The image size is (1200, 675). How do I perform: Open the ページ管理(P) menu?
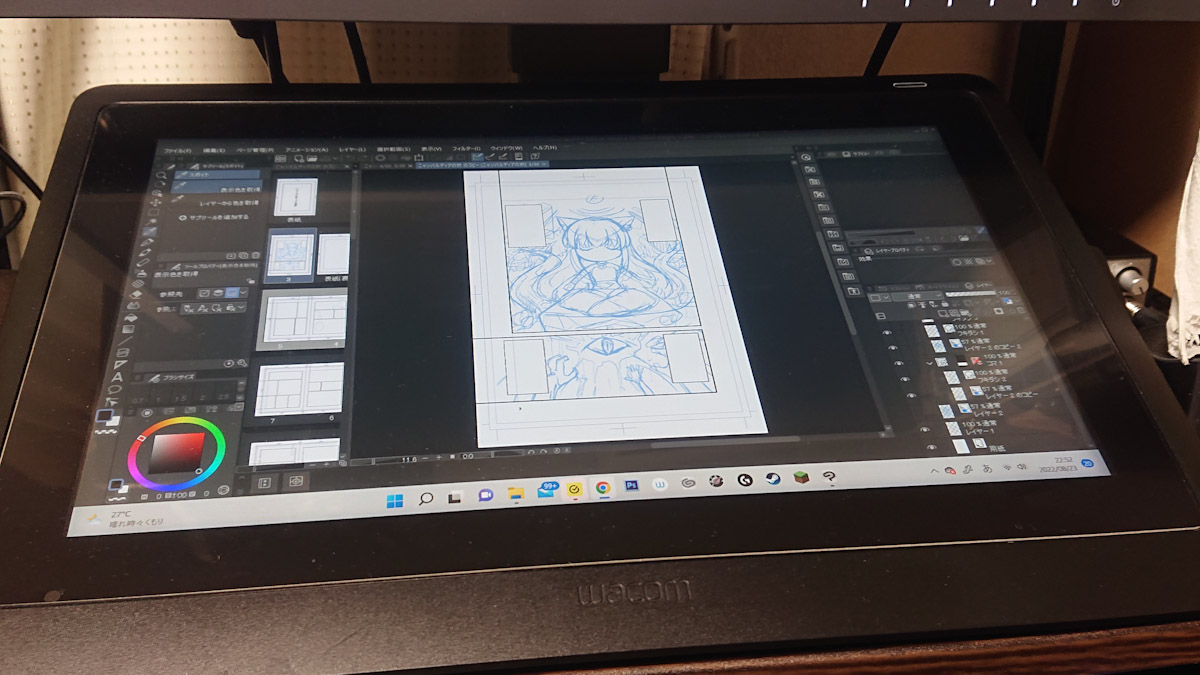254,150
